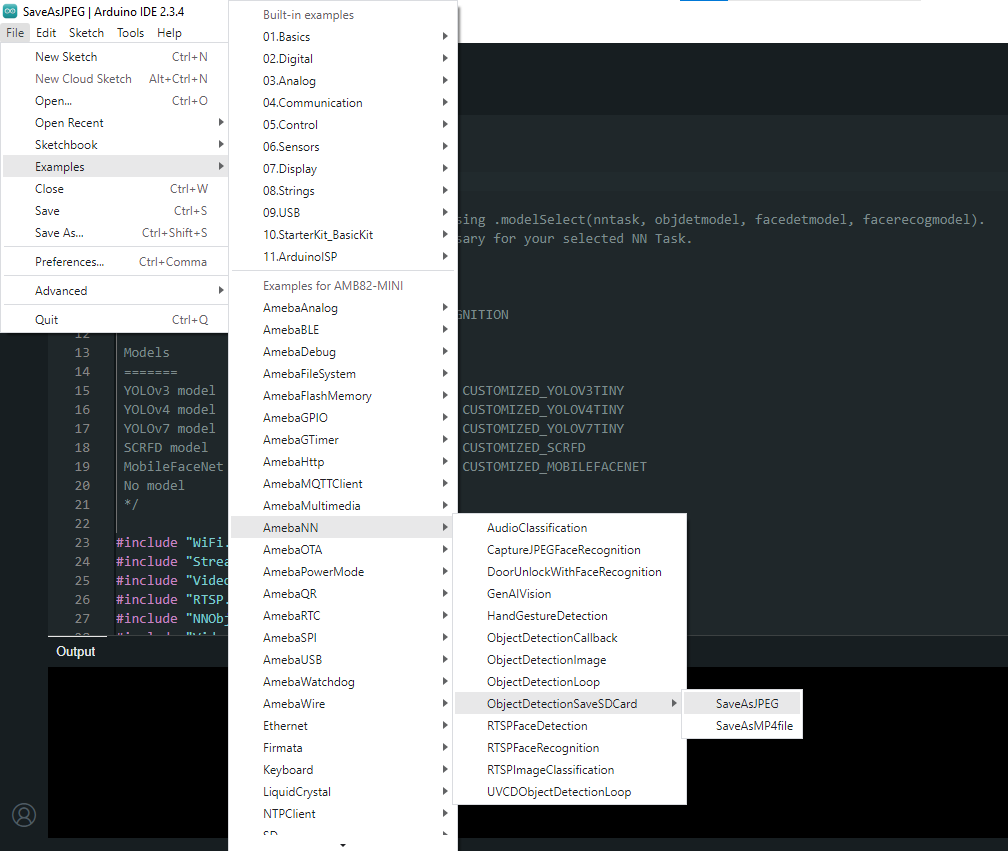1008x851 pixels.
Task: Expand the 04.Communication examples
Action: 343,102
